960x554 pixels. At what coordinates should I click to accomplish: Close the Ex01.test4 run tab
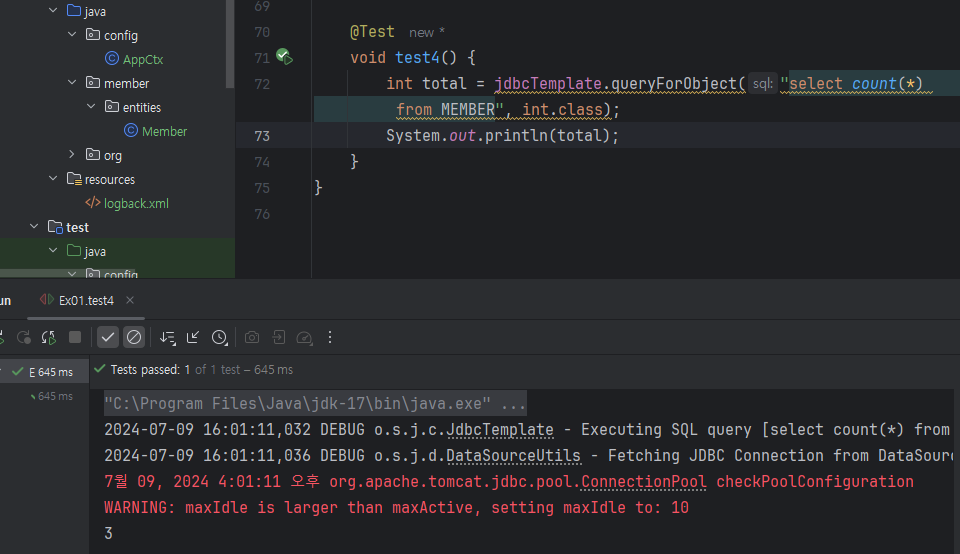tap(130, 300)
